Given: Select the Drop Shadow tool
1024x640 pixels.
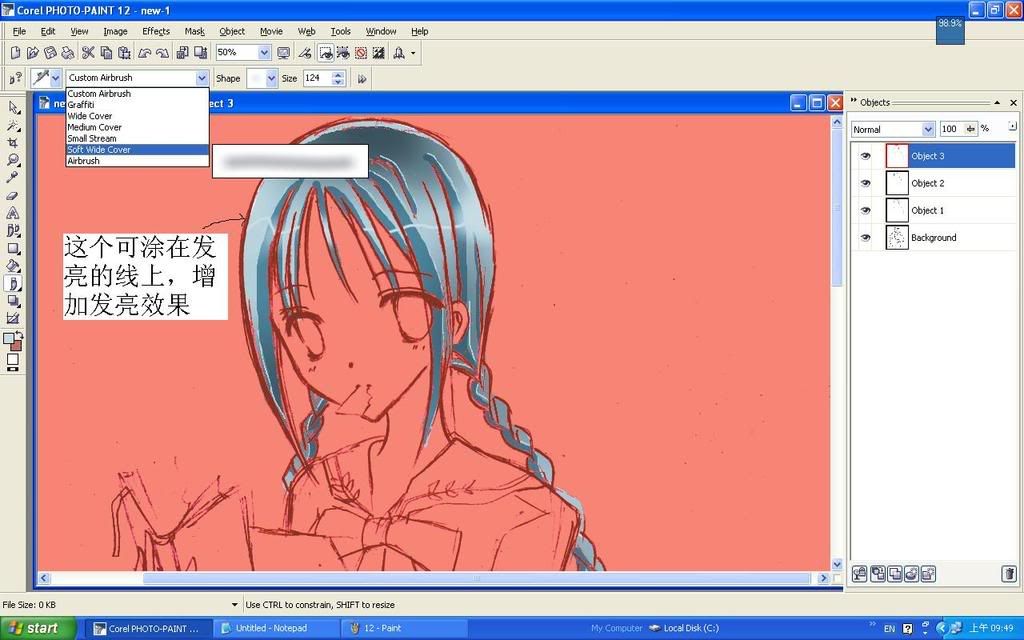Looking at the screenshot, I should [13, 301].
